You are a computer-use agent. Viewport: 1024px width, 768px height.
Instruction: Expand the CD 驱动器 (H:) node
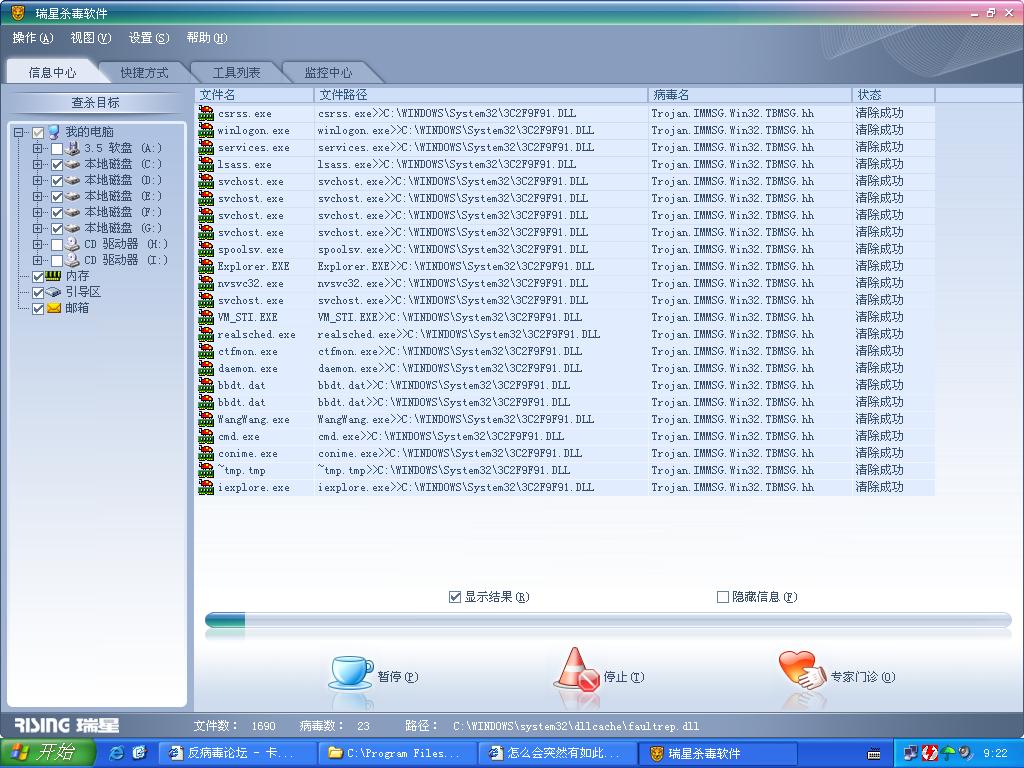38,244
